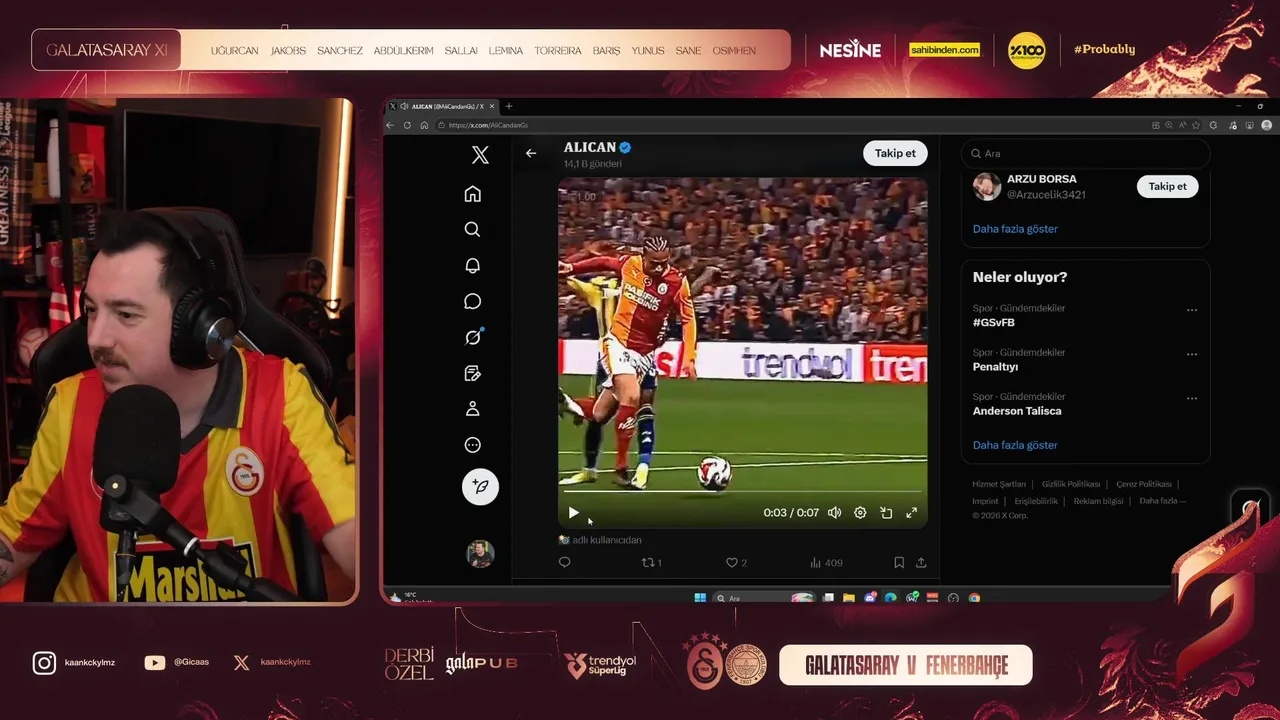1280x720 pixels.
Task: Click the Ara search field on X
Action: tap(1085, 153)
